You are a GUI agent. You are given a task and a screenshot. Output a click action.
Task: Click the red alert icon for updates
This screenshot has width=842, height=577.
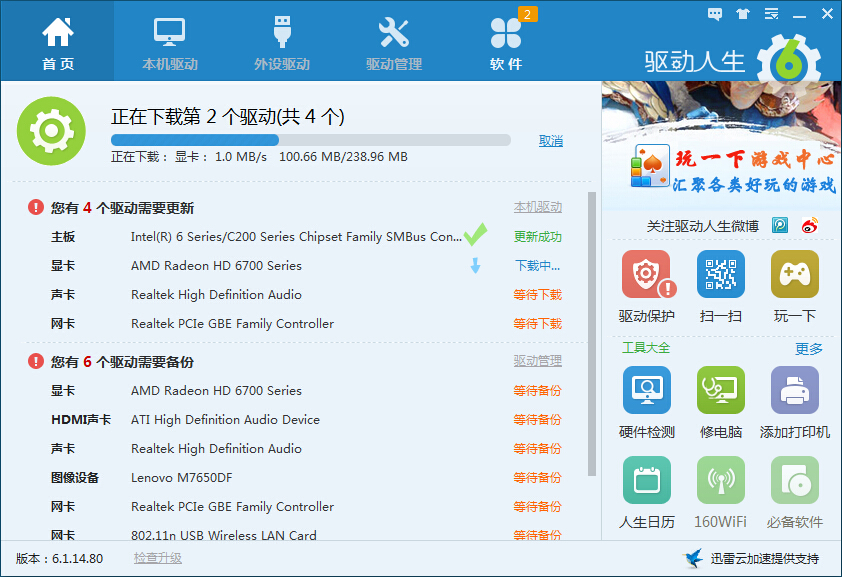(x=35, y=207)
